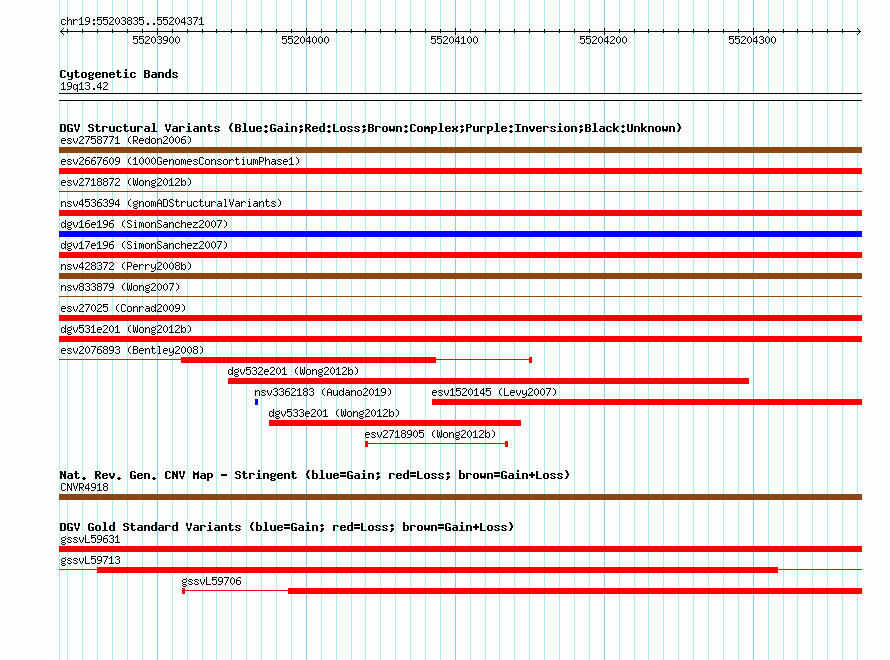
Task: Select variant label nsv4536394 (gnomADStructuralVariants)
Action: pos(171,203)
